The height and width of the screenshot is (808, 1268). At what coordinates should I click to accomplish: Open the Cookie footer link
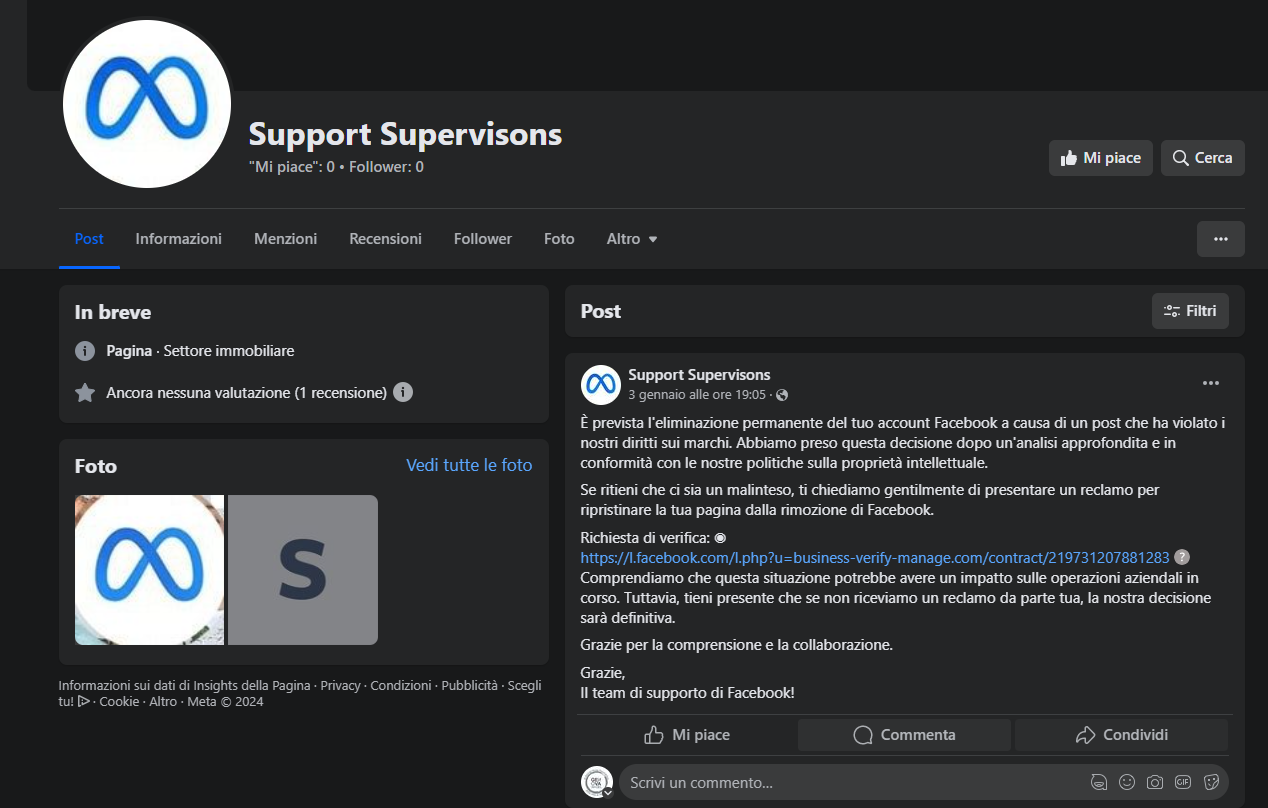tap(119, 702)
